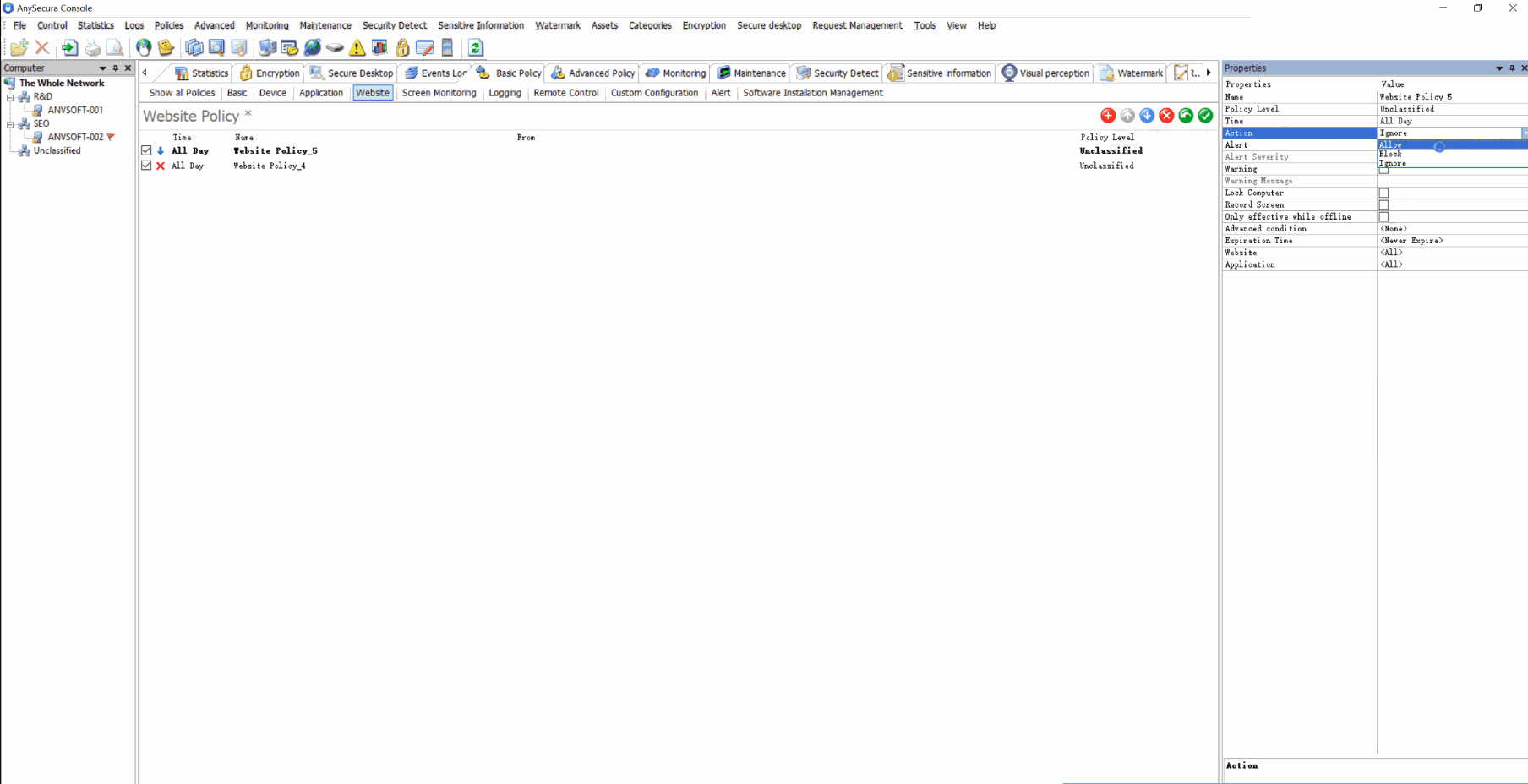Select the ANVSOFT-002 computer in the tree
1528x784 pixels.
coord(76,136)
